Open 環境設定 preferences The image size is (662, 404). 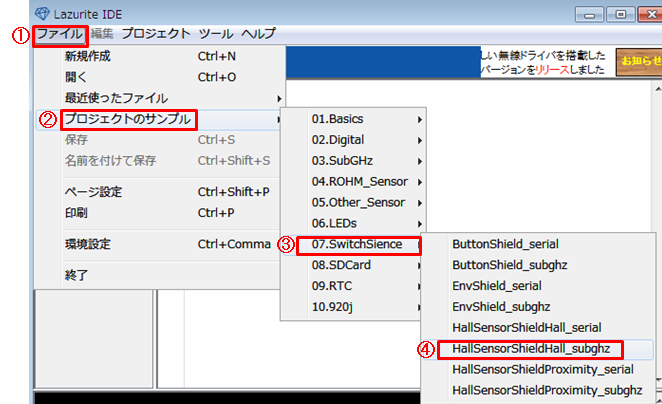(x=160, y=244)
